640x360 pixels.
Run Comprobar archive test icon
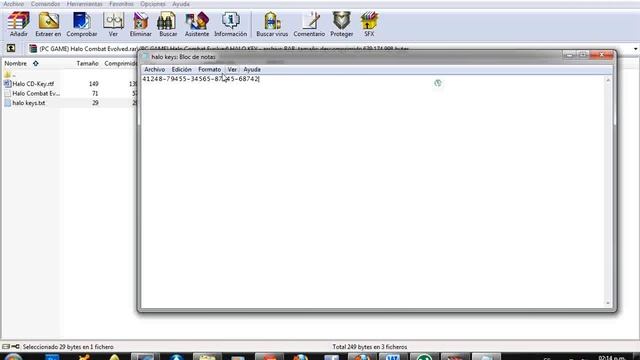(82, 20)
